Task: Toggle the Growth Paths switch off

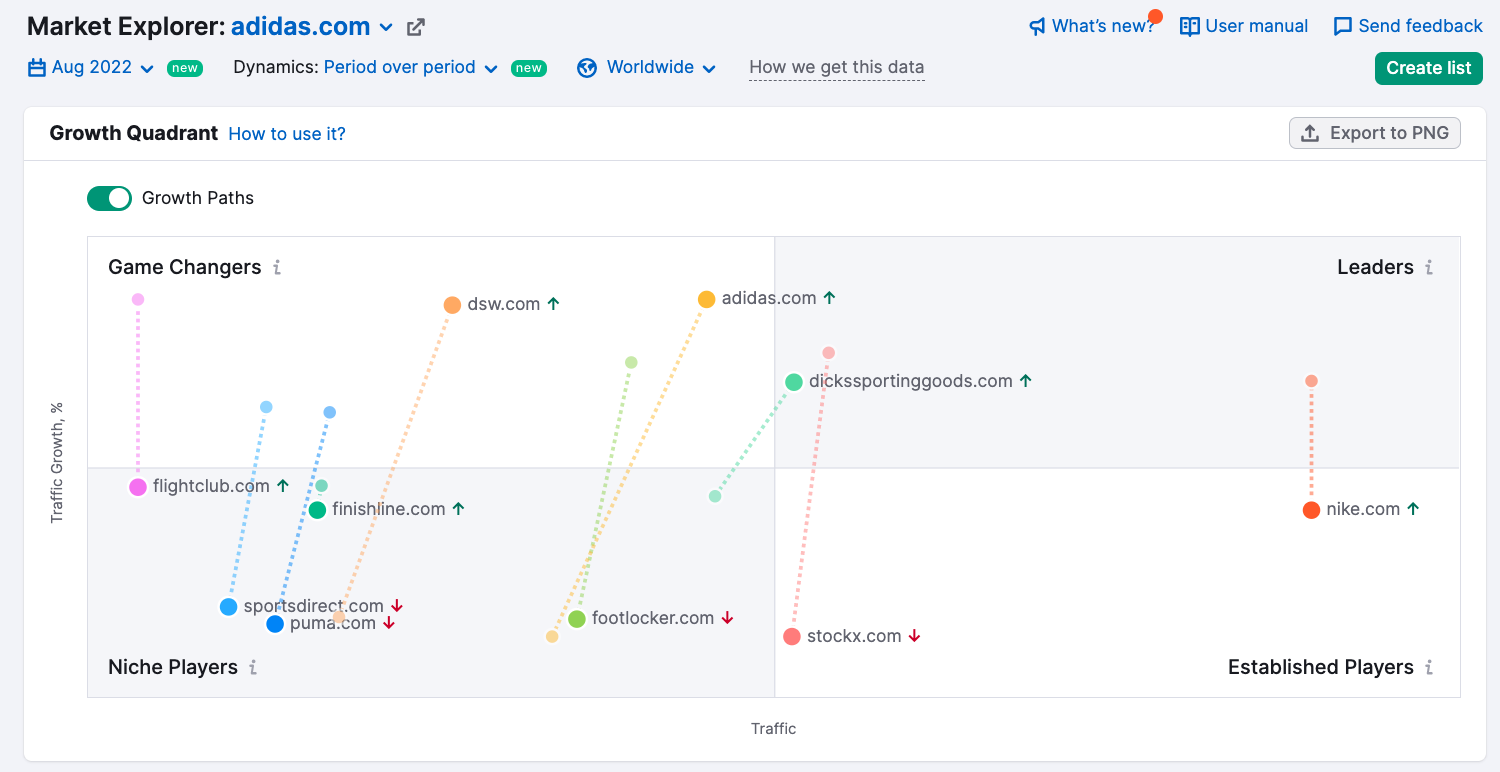Action: pyautogui.click(x=109, y=198)
